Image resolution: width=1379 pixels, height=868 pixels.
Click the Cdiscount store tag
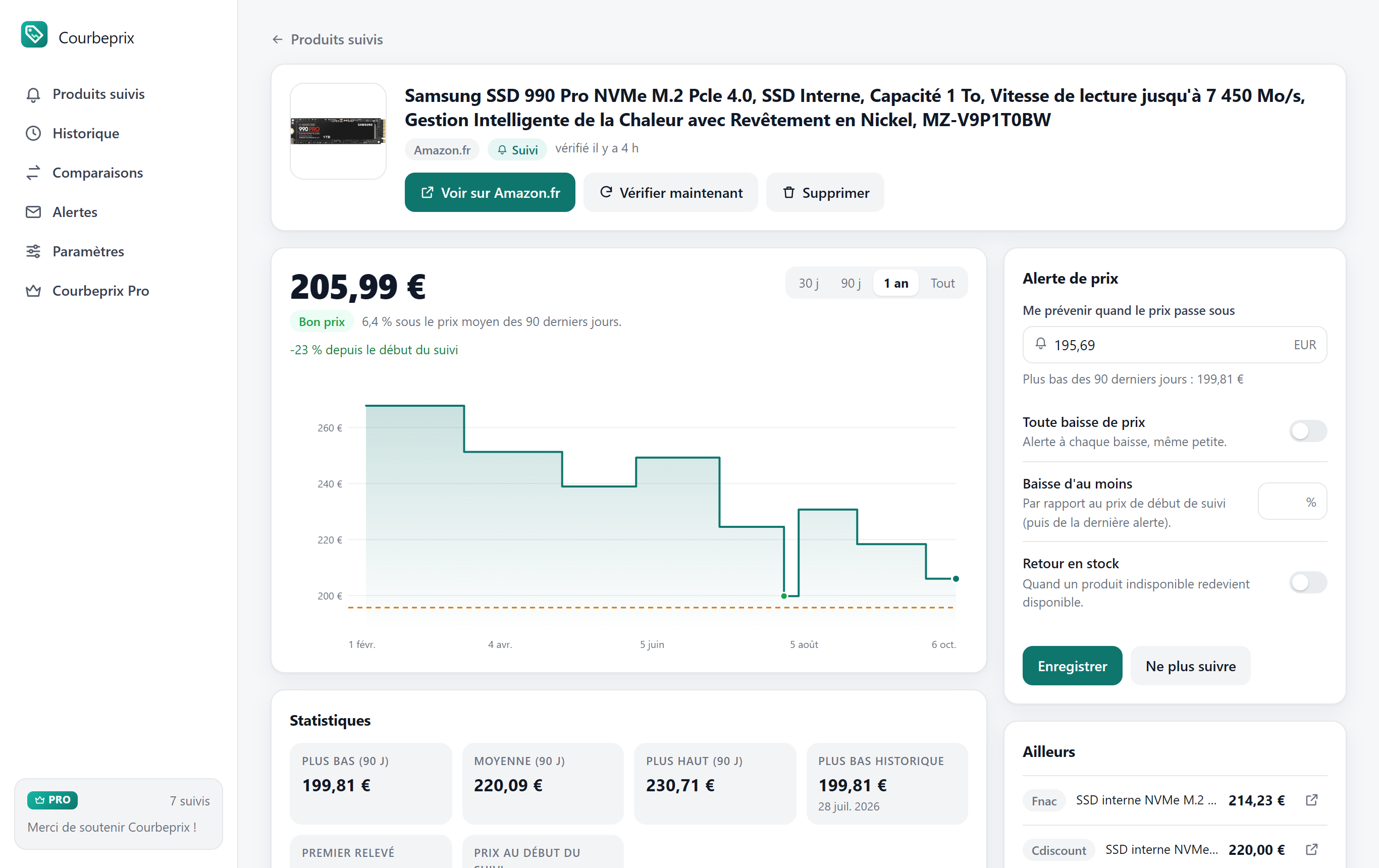(1058, 850)
